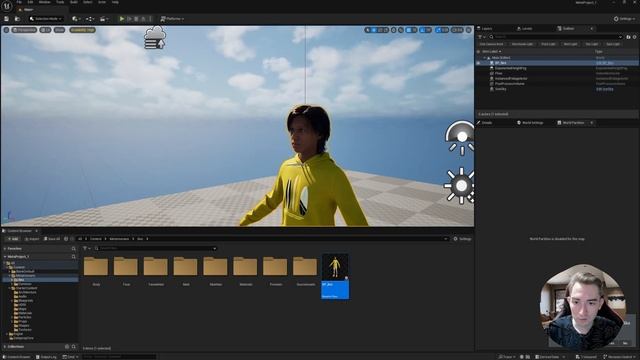Screen dimensions: 640x360
Task: Click the camera speed control
Action: (457, 30)
